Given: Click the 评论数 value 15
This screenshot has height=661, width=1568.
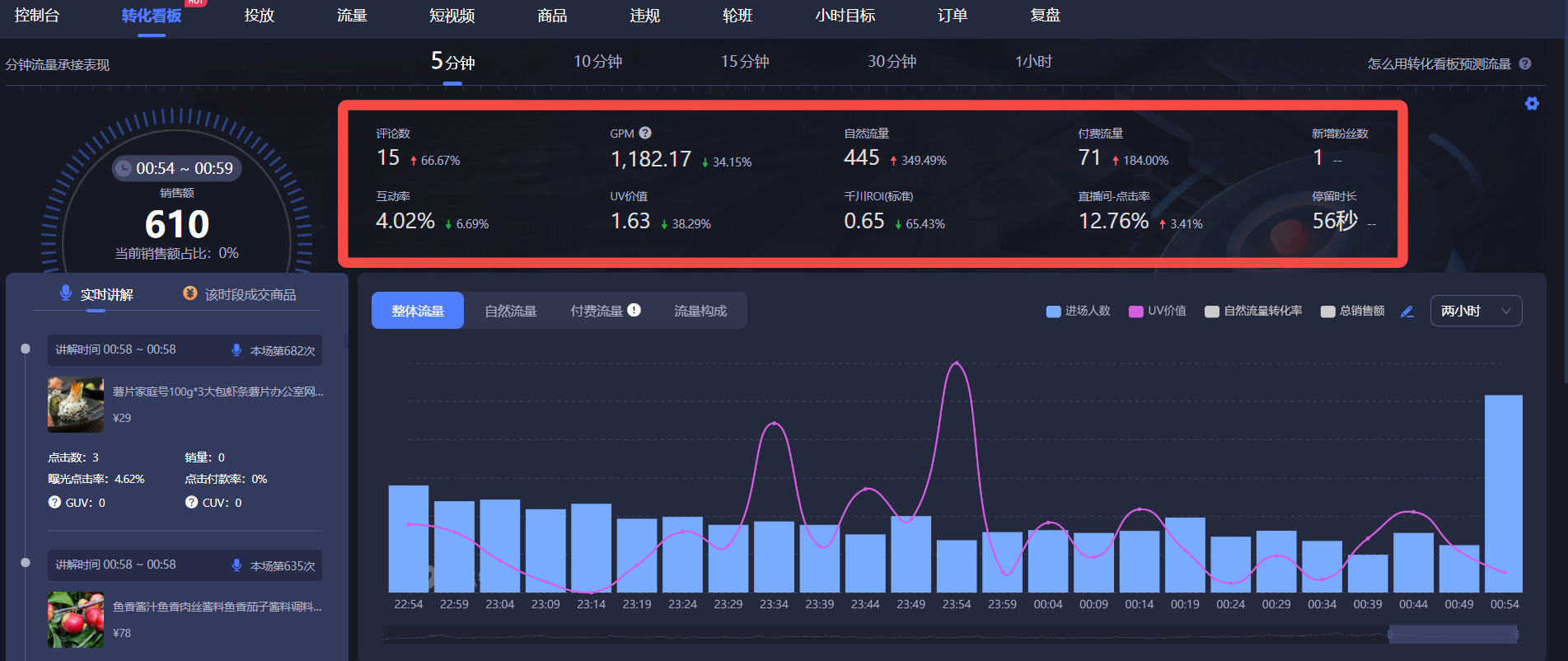Looking at the screenshot, I should click(388, 157).
